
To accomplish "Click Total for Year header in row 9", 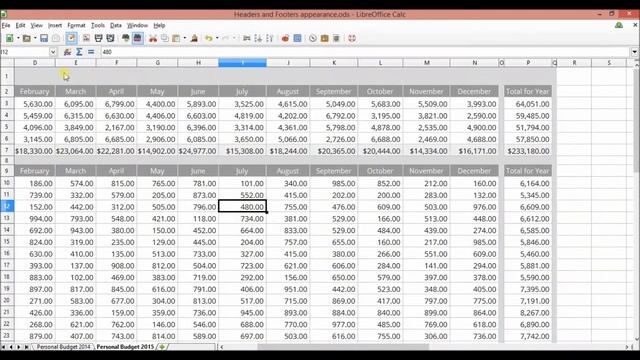I will 528,171.
